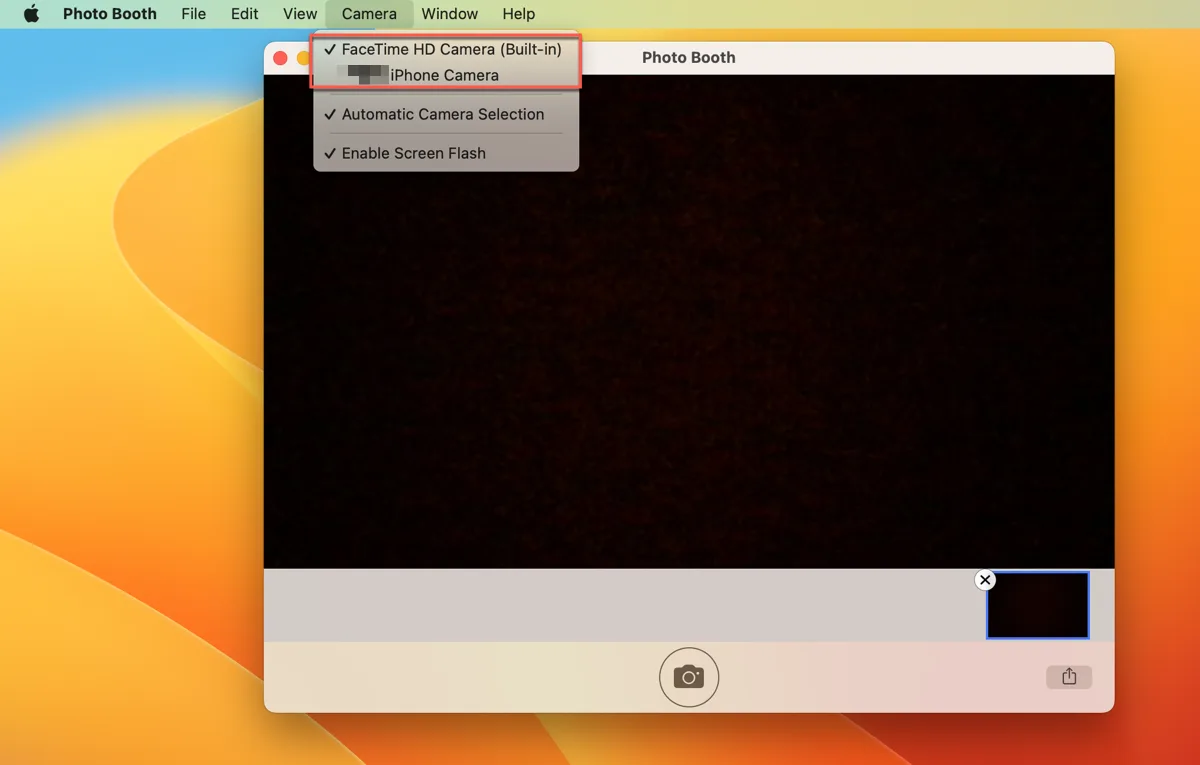1200x765 pixels.
Task: Open the Photo Booth app menu
Action: click(110, 14)
